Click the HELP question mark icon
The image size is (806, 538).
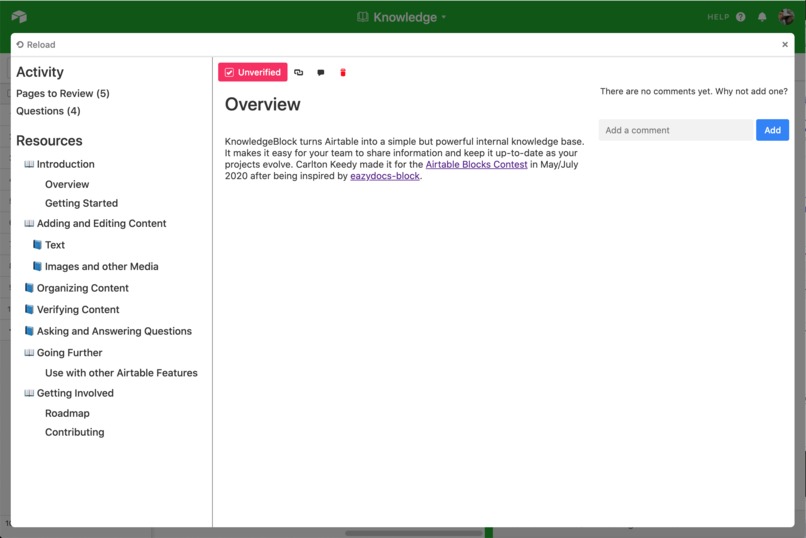(x=740, y=17)
